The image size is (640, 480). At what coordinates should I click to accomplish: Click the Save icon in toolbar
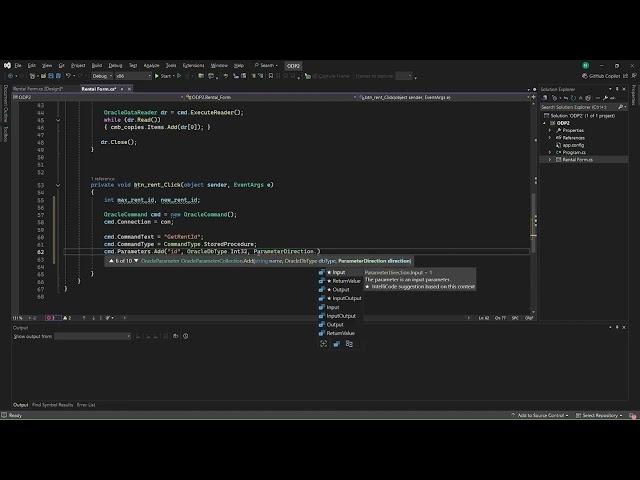tap(51, 76)
